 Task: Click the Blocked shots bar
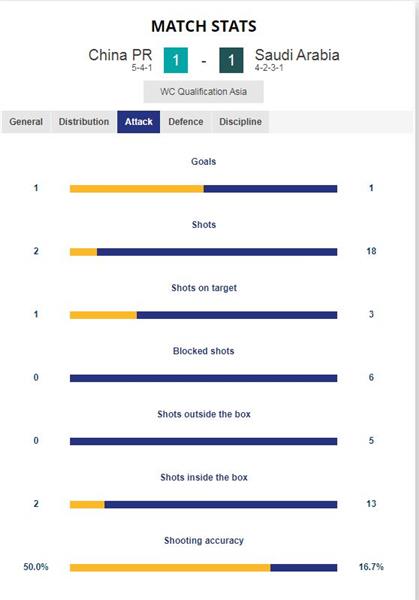(x=204, y=378)
